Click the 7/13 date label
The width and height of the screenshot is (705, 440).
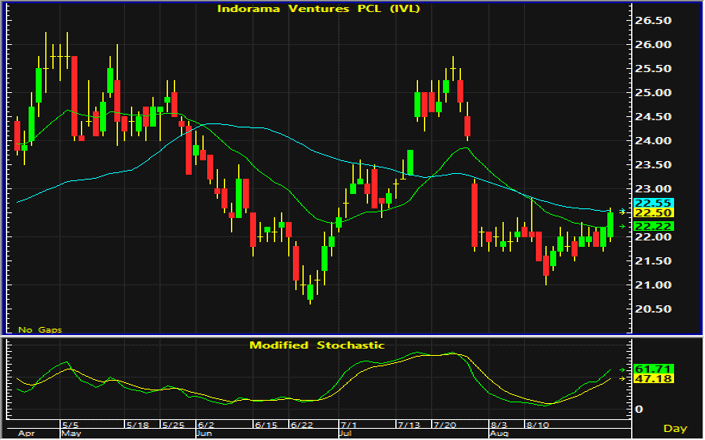pos(408,425)
